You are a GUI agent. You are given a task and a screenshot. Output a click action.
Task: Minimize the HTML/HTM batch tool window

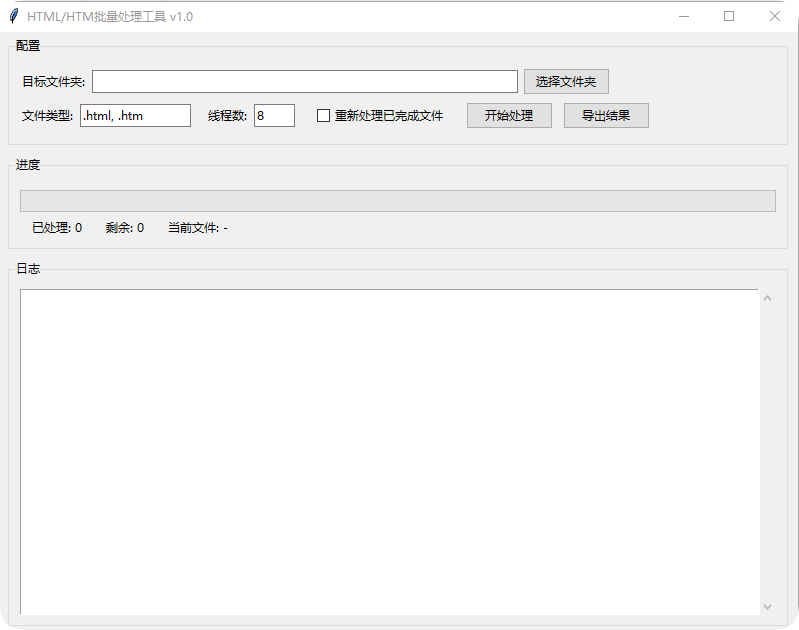684,16
